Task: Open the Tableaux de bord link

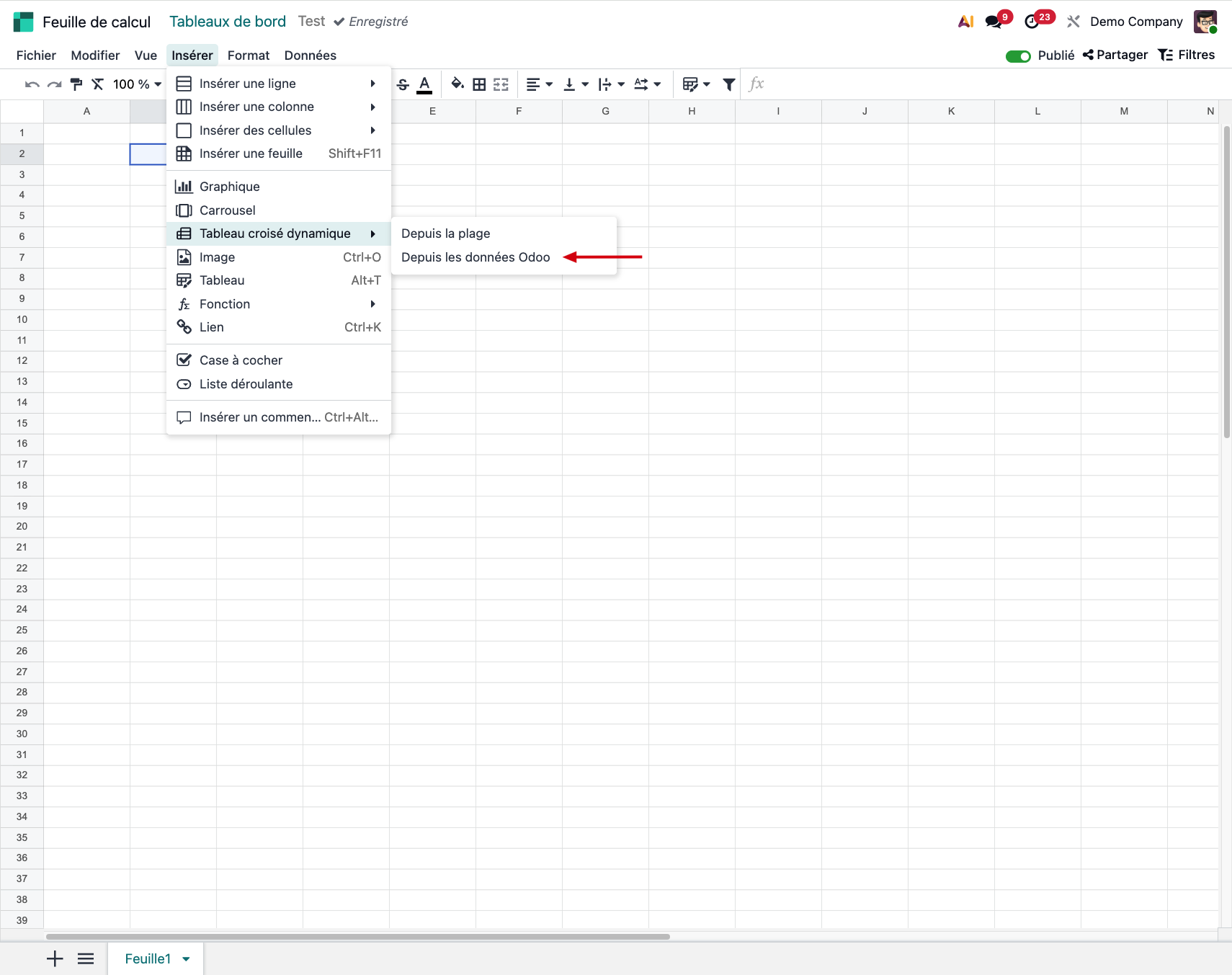Action: [x=228, y=22]
